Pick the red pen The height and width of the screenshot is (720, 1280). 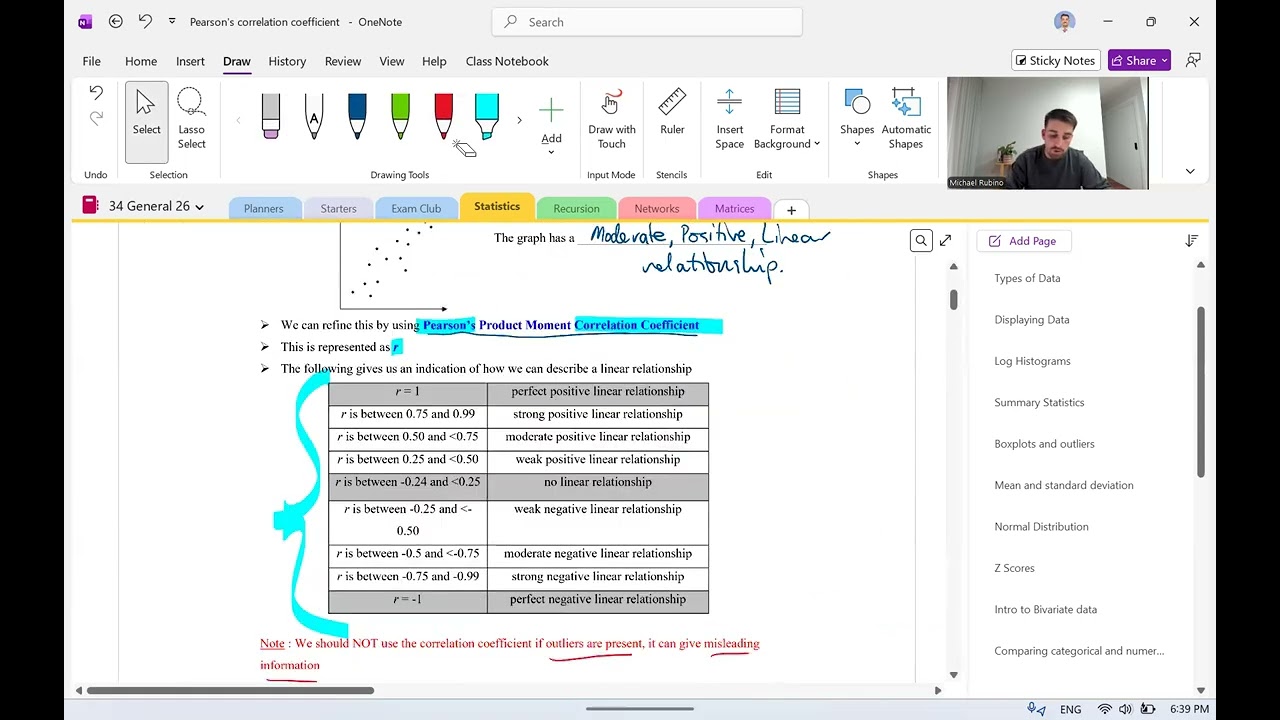pos(443,115)
